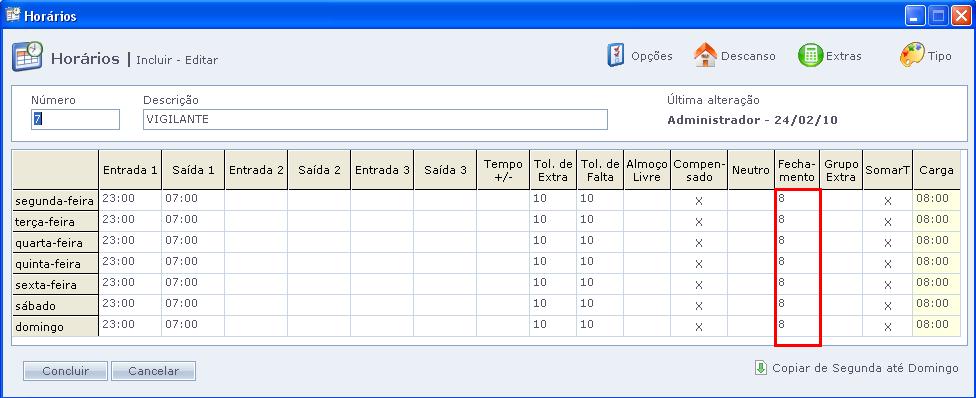Click the Horários calendar clock icon

pos(27,57)
